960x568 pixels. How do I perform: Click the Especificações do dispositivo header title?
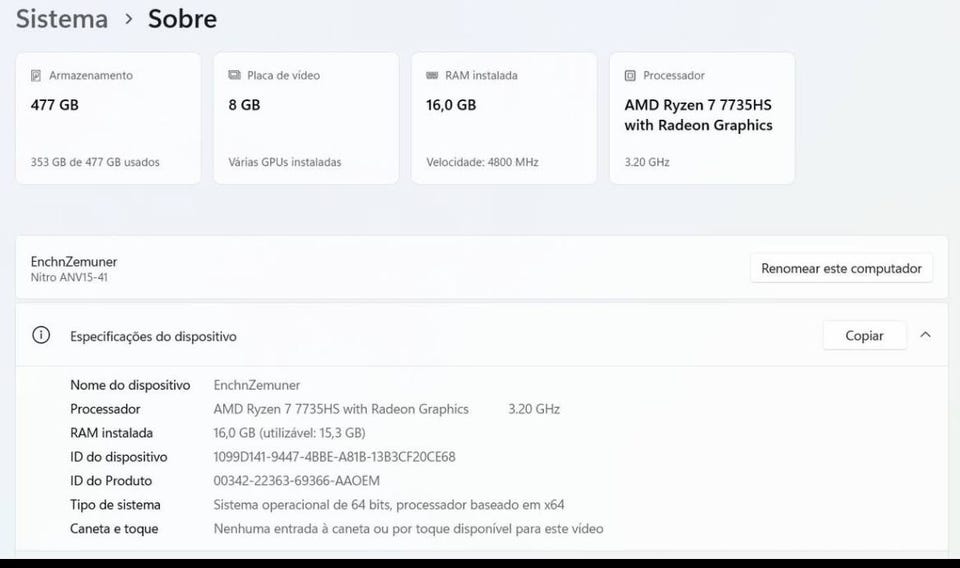pyautogui.click(x=153, y=336)
